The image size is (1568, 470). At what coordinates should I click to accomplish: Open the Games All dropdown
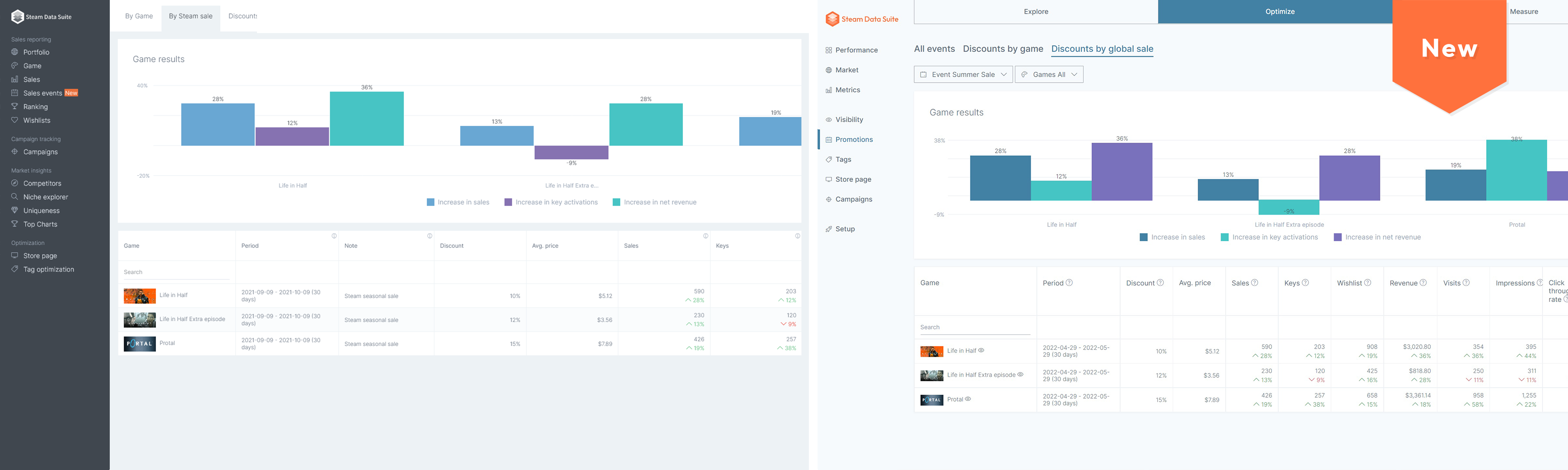click(1049, 74)
